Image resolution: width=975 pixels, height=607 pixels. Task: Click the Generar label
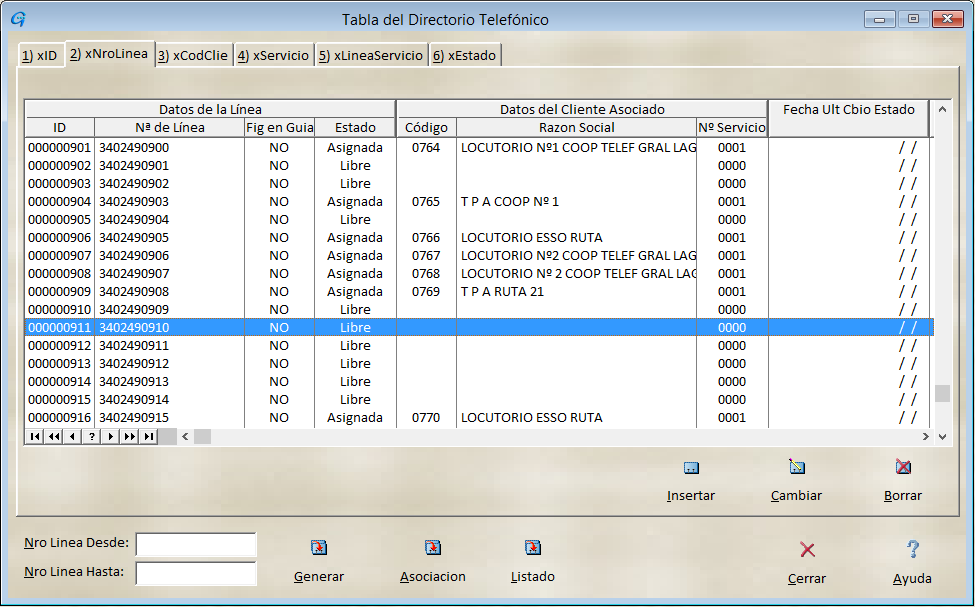click(x=319, y=577)
